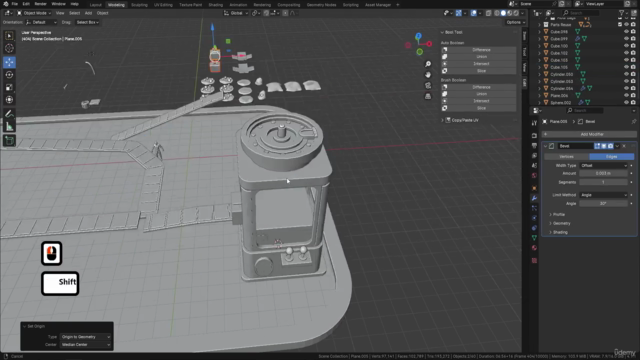640x360 pixels.
Task: Open the Tool properties tab icon
Action: (534, 123)
